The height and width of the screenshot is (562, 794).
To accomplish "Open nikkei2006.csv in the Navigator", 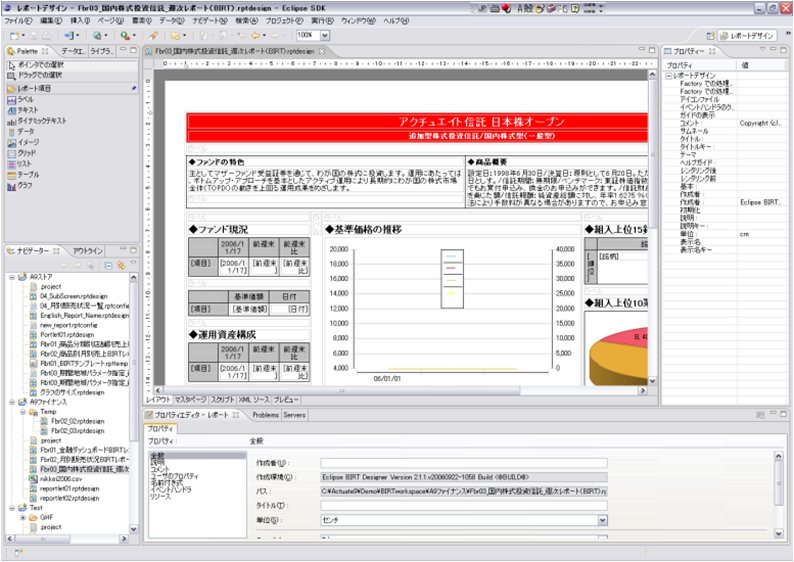I will [61, 479].
